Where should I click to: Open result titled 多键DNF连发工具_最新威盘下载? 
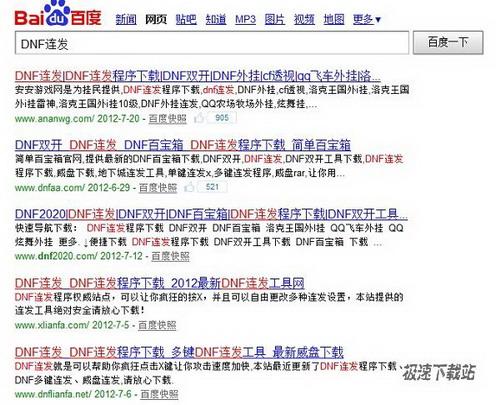179,352
